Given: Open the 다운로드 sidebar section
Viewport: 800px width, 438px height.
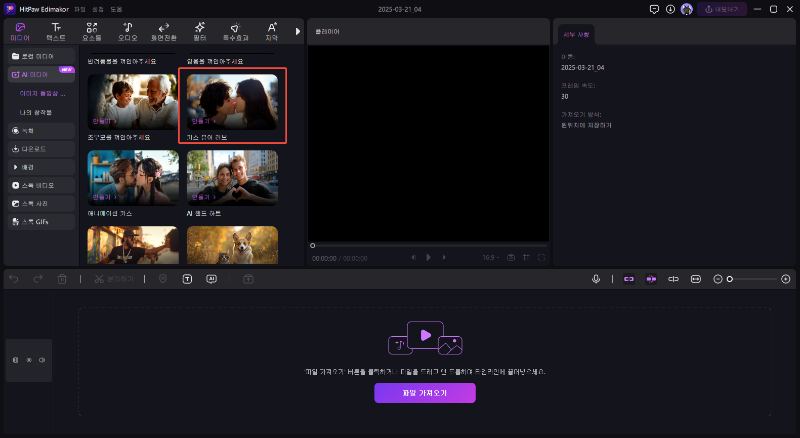Looking at the screenshot, I should 41,149.
